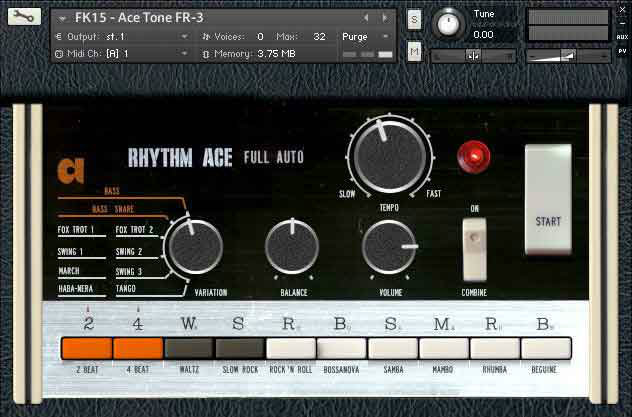Go to previous instrument preset arrow
Image resolution: width=632 pixels, height=417 pixels.
pos(366,18)
